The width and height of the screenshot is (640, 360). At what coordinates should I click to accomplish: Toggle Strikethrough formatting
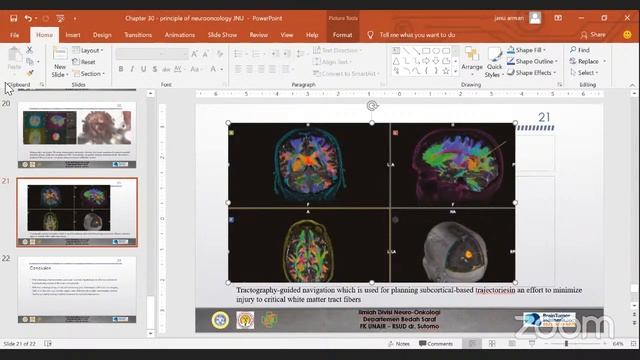pos(166,69)
